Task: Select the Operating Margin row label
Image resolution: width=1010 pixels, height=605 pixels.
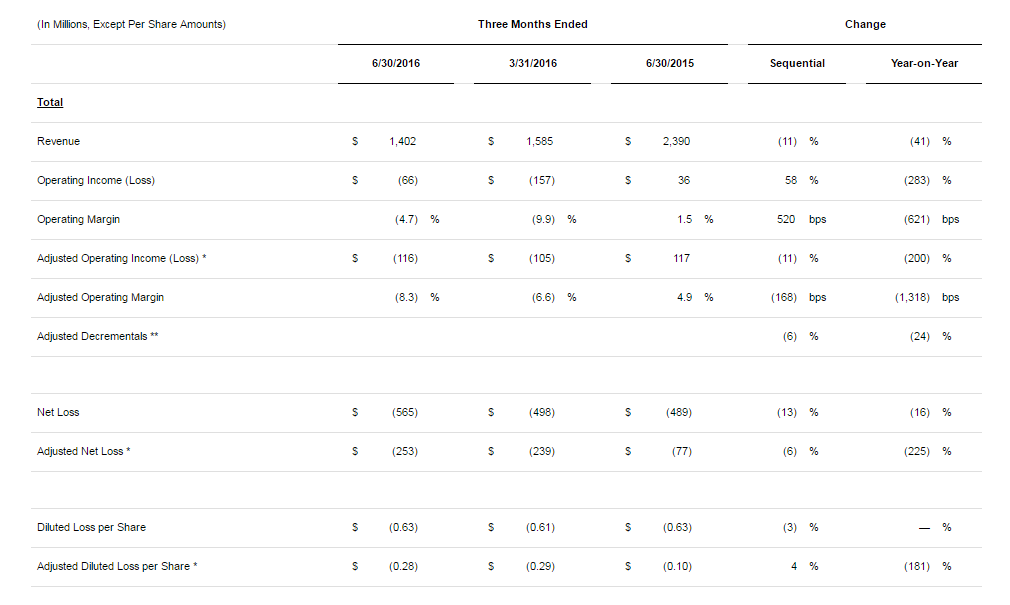Action: (78, 219)
